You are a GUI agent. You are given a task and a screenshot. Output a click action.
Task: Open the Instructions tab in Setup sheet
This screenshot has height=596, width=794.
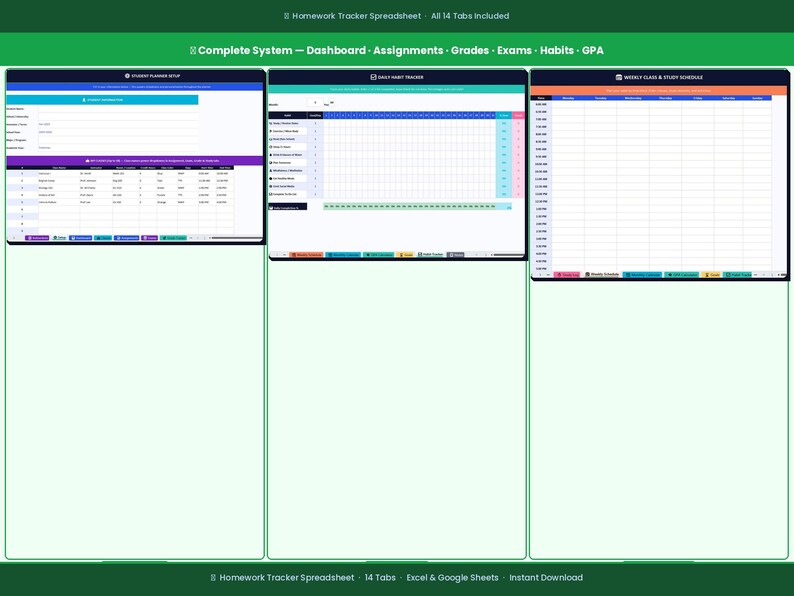pyautogui.click(x=37, y=237)
